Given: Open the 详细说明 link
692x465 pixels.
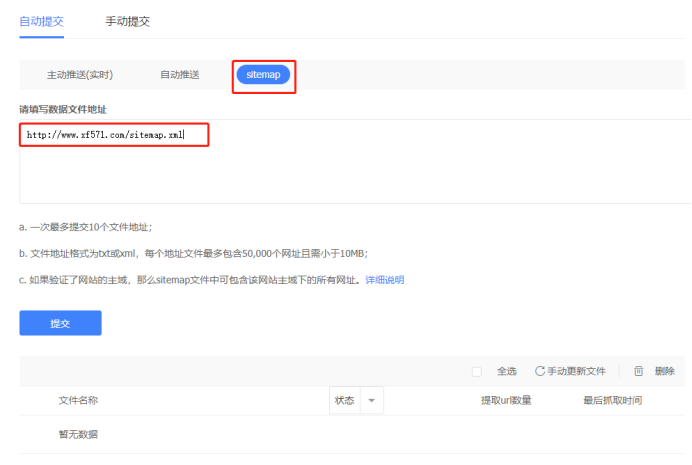Looking at the screenshot, I should tap(384, 280).
